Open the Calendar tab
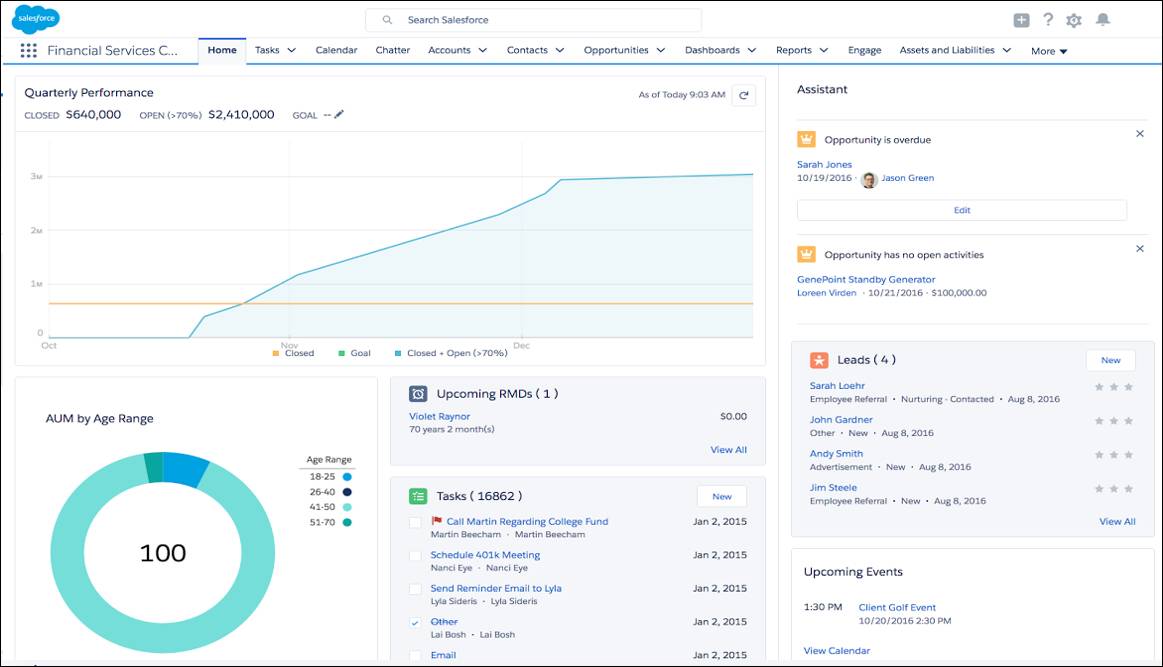The image size is (1163, 667). tap(336, 50)
